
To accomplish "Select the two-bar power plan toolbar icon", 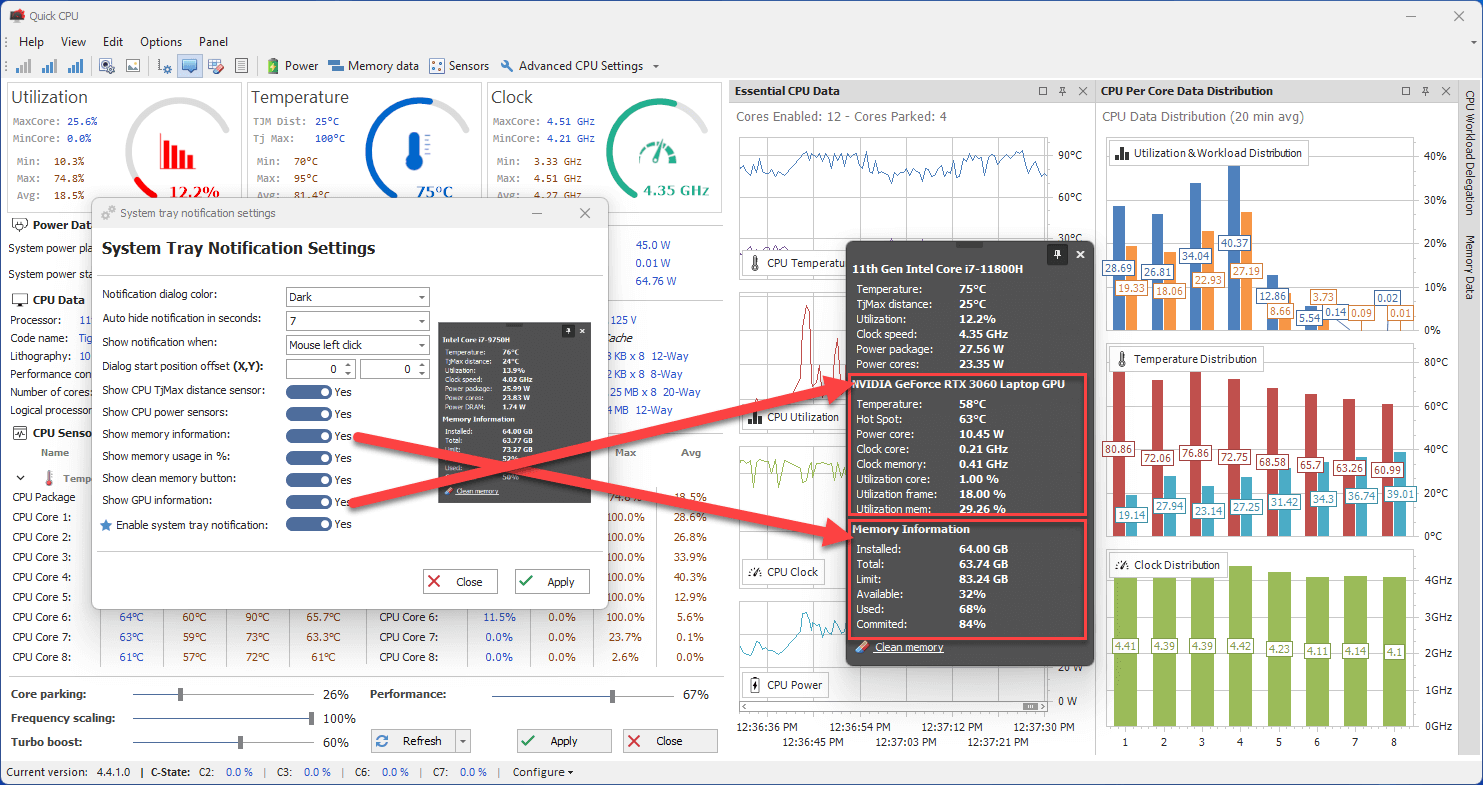I will point(49,66).
